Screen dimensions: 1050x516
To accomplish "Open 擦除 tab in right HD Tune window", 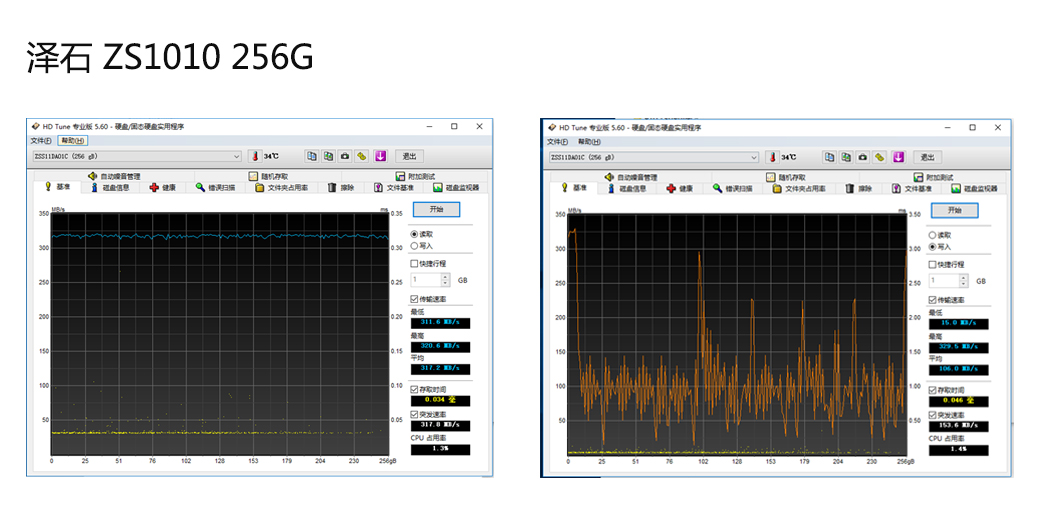I will (x=858, y=189).
